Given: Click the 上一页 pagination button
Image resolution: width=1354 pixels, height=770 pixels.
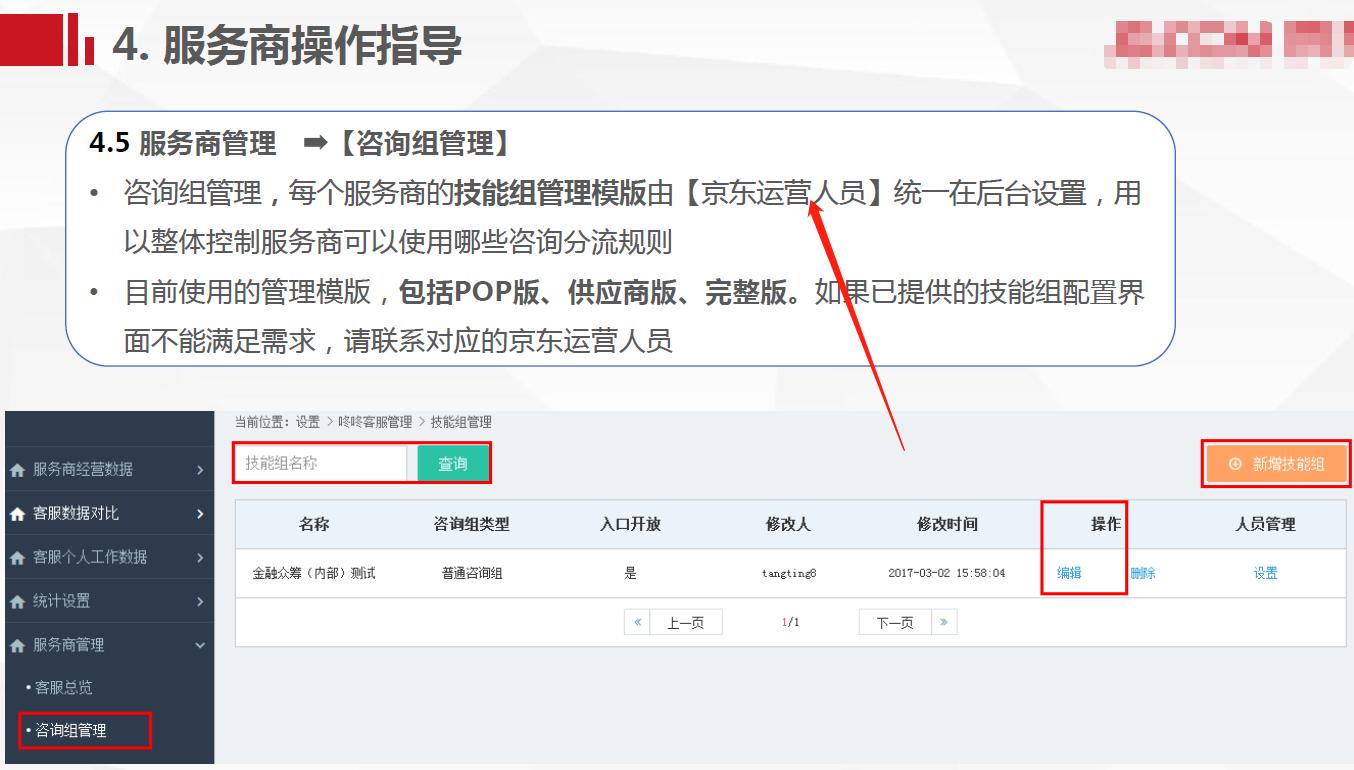Looking at the screenshot, I should [x=688, y=621].
